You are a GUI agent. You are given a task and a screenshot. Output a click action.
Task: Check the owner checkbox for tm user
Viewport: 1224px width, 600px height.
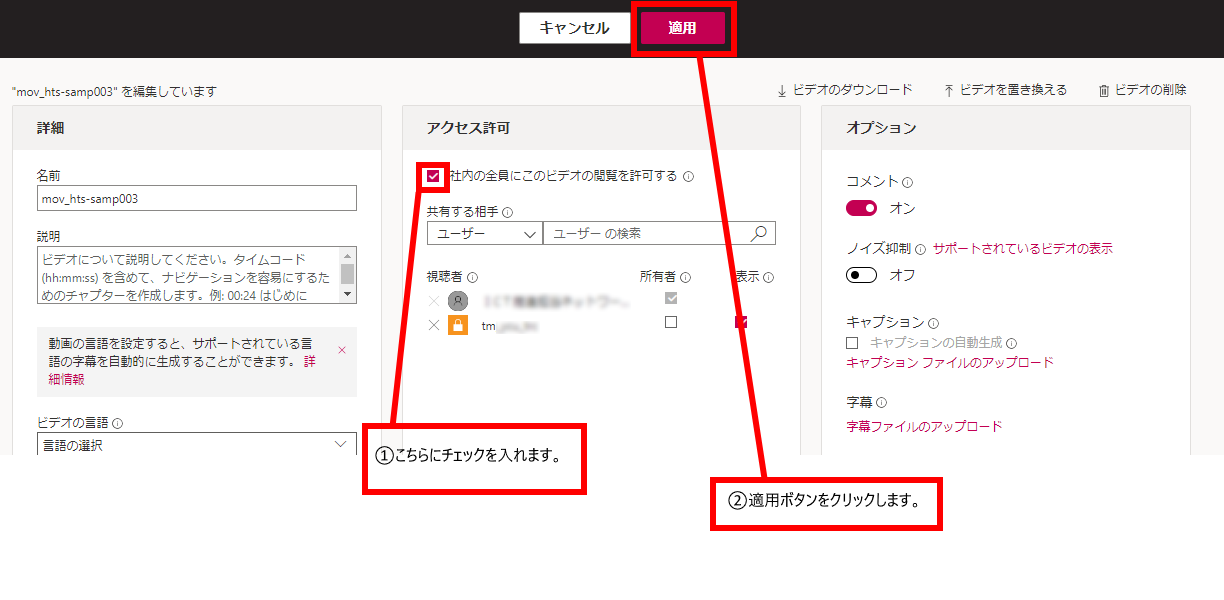(671, 322)
